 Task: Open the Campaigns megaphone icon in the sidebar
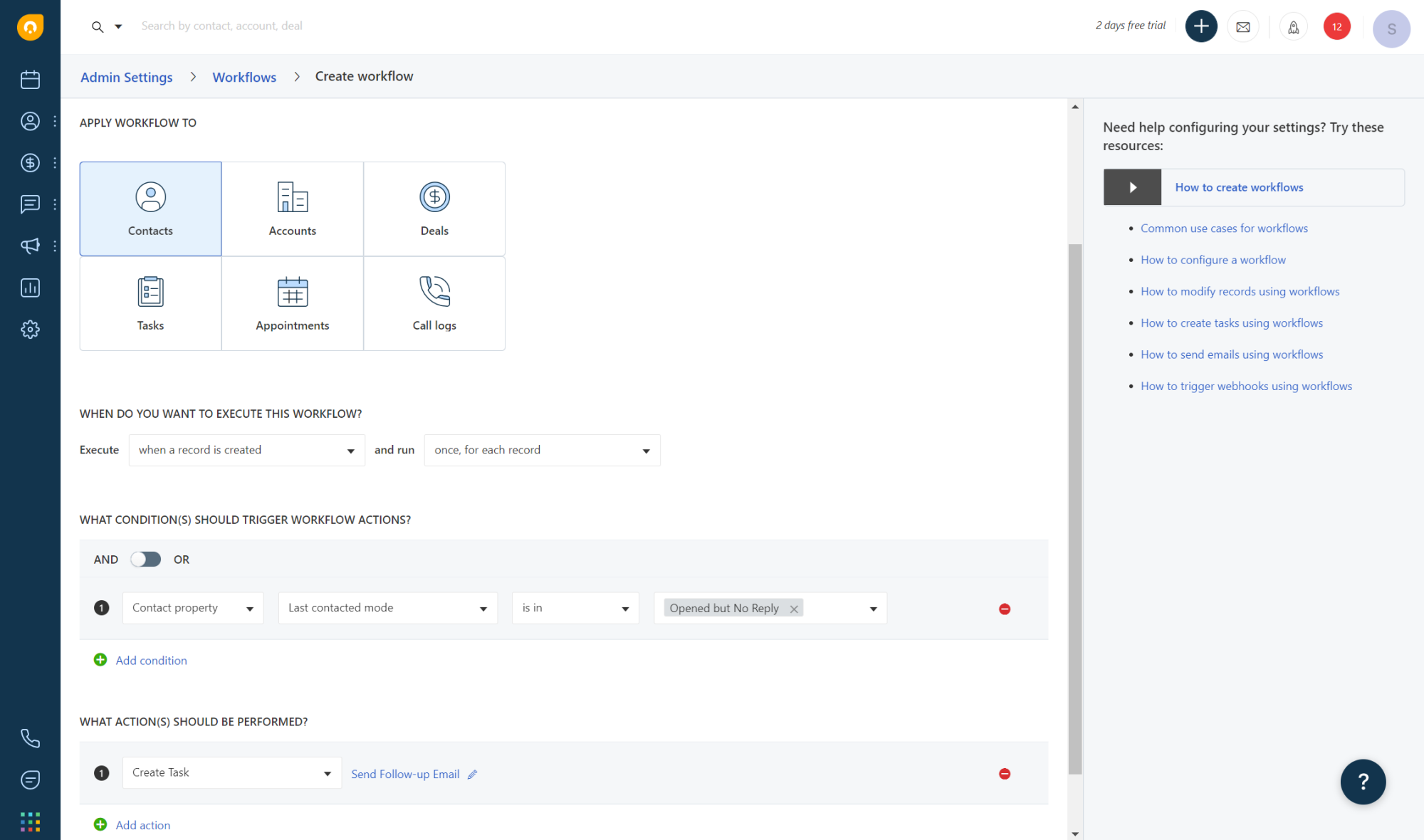coord(30,246)
